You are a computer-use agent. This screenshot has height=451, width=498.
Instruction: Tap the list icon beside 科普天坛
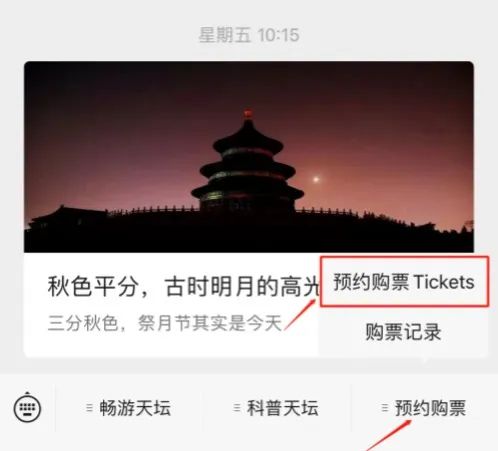coord(237,408)
